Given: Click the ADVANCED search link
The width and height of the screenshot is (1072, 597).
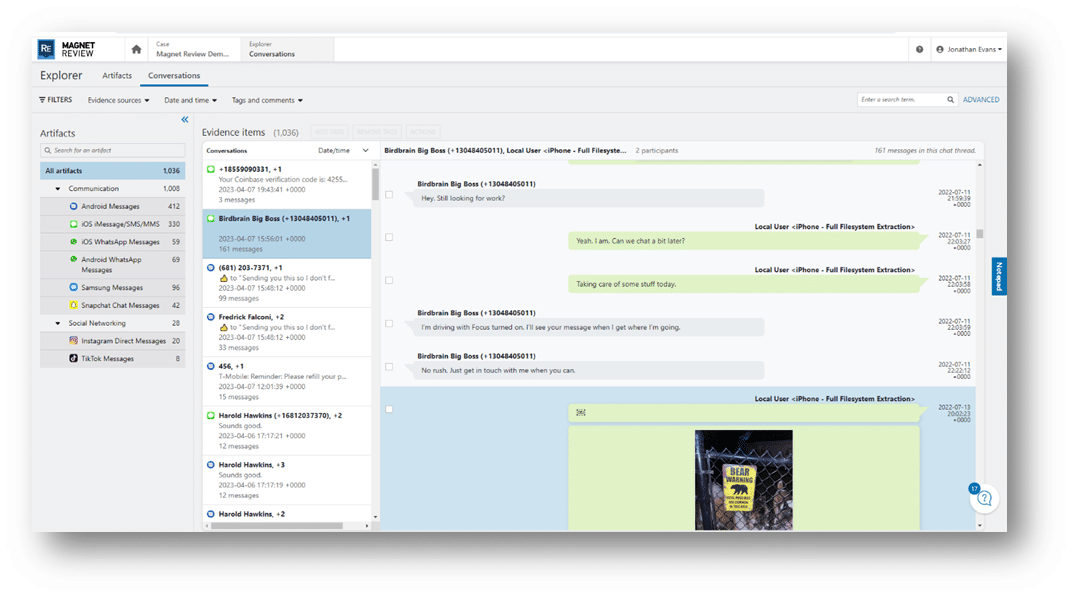Looking at the screenshot, I should point(980,100).
